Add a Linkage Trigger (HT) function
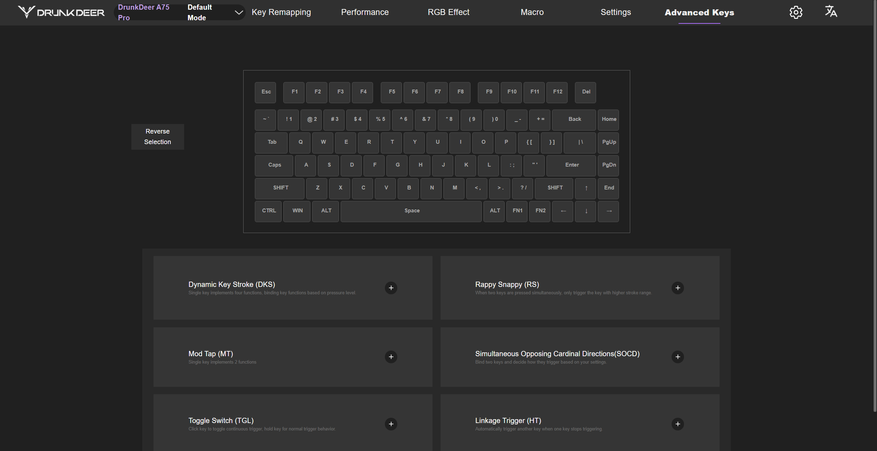Image resolution: width=877 pixels, height=451 pixels. coord(677,424)
